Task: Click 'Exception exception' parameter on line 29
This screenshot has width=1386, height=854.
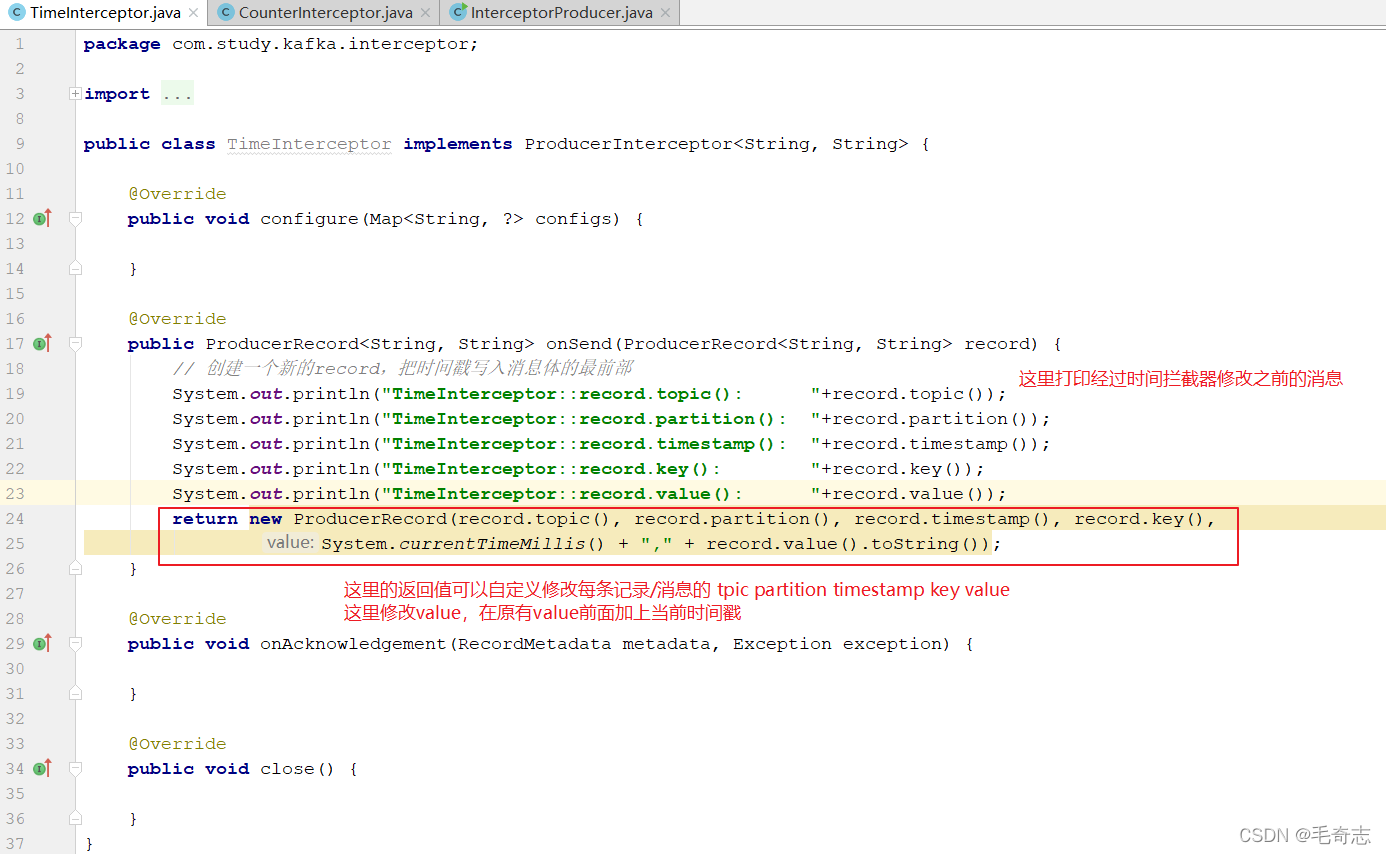Action: point(843,644)
